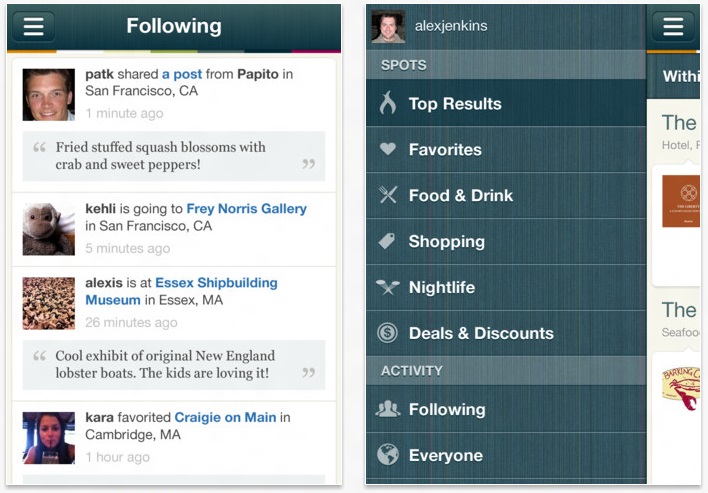Tap the fork and knife icon
The image size is (708, 493).
(388, 195)
